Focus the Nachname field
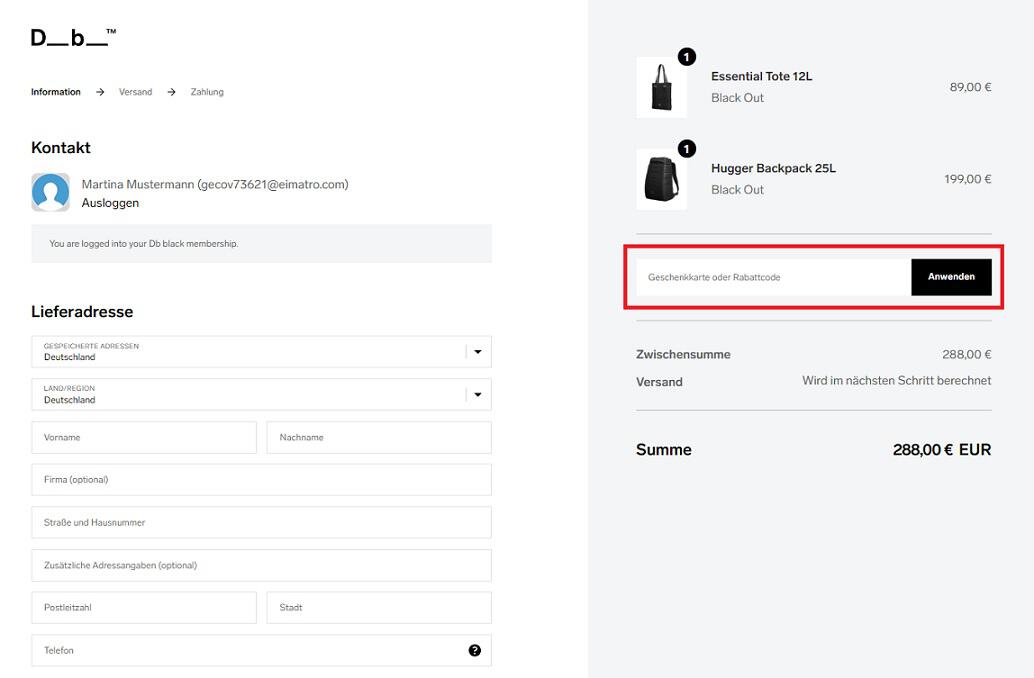This screenshot has height=678, width=1034. 379,437
